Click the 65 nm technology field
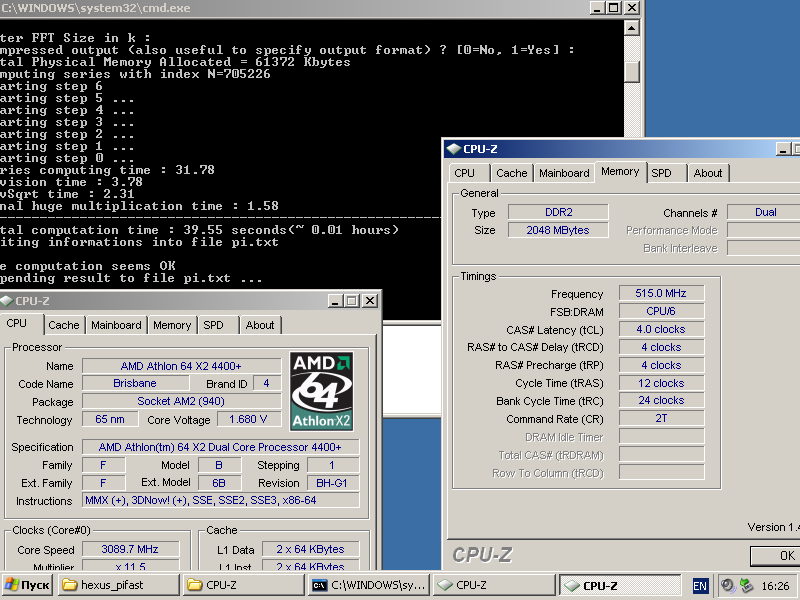Screen dimensions: 800x600 [110, 419]
